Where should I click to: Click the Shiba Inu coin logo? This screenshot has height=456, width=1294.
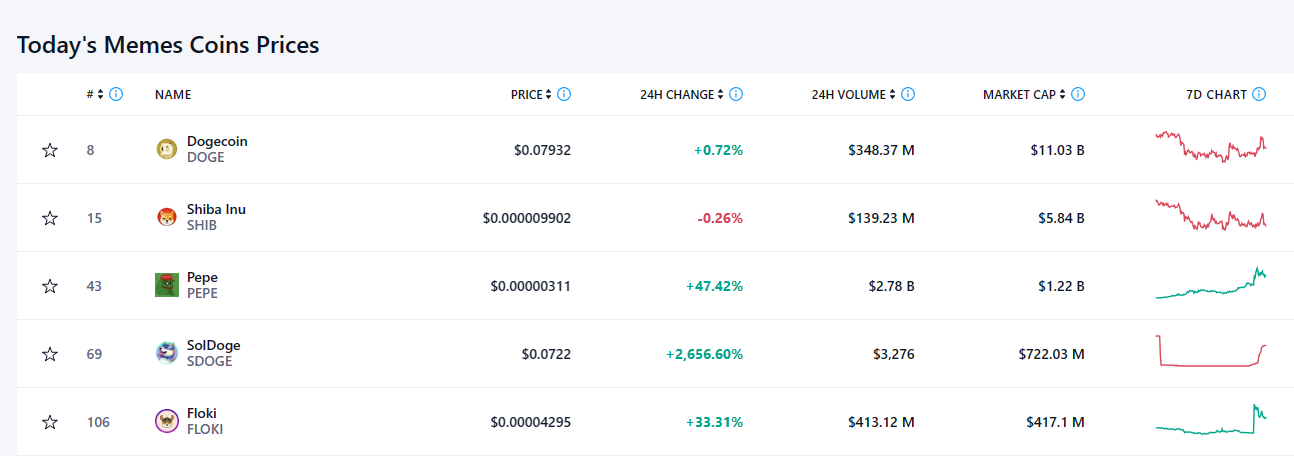[x=167, y=218]
